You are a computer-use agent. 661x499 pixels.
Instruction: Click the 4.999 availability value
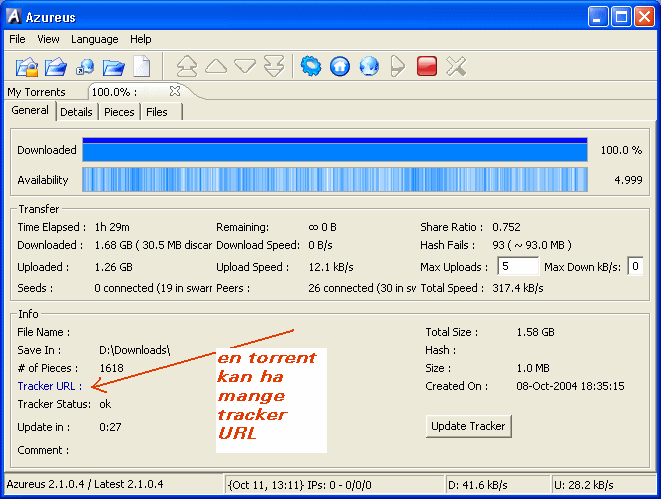tap(628, 180)
